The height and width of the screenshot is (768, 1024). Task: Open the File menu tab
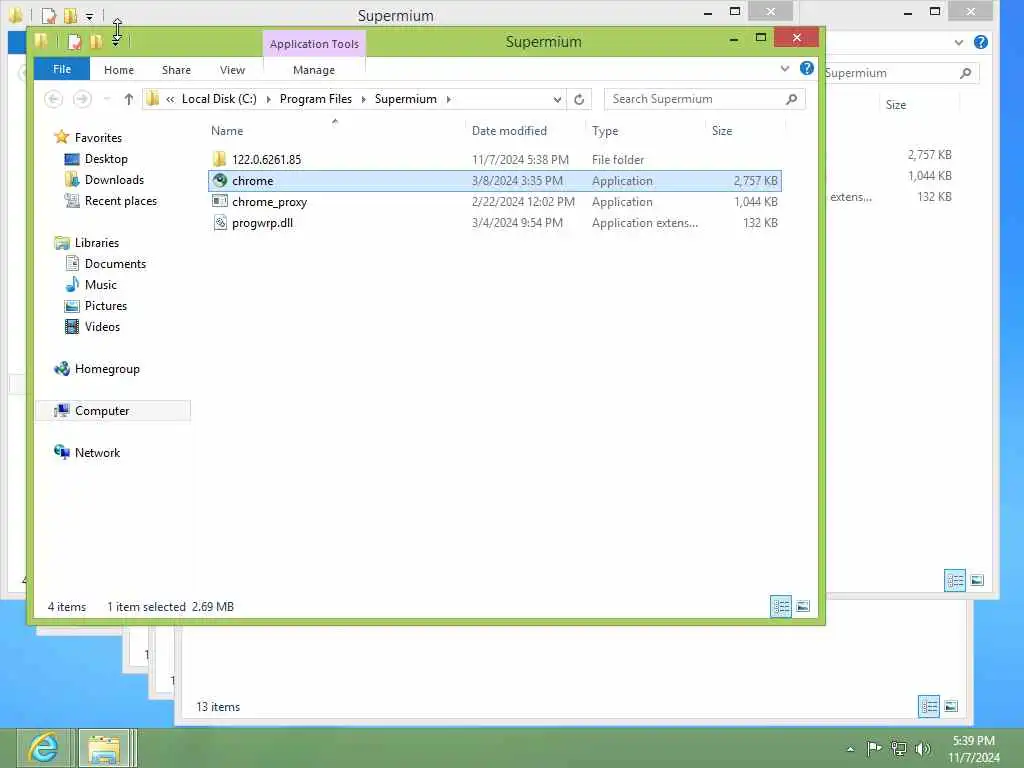62,69
